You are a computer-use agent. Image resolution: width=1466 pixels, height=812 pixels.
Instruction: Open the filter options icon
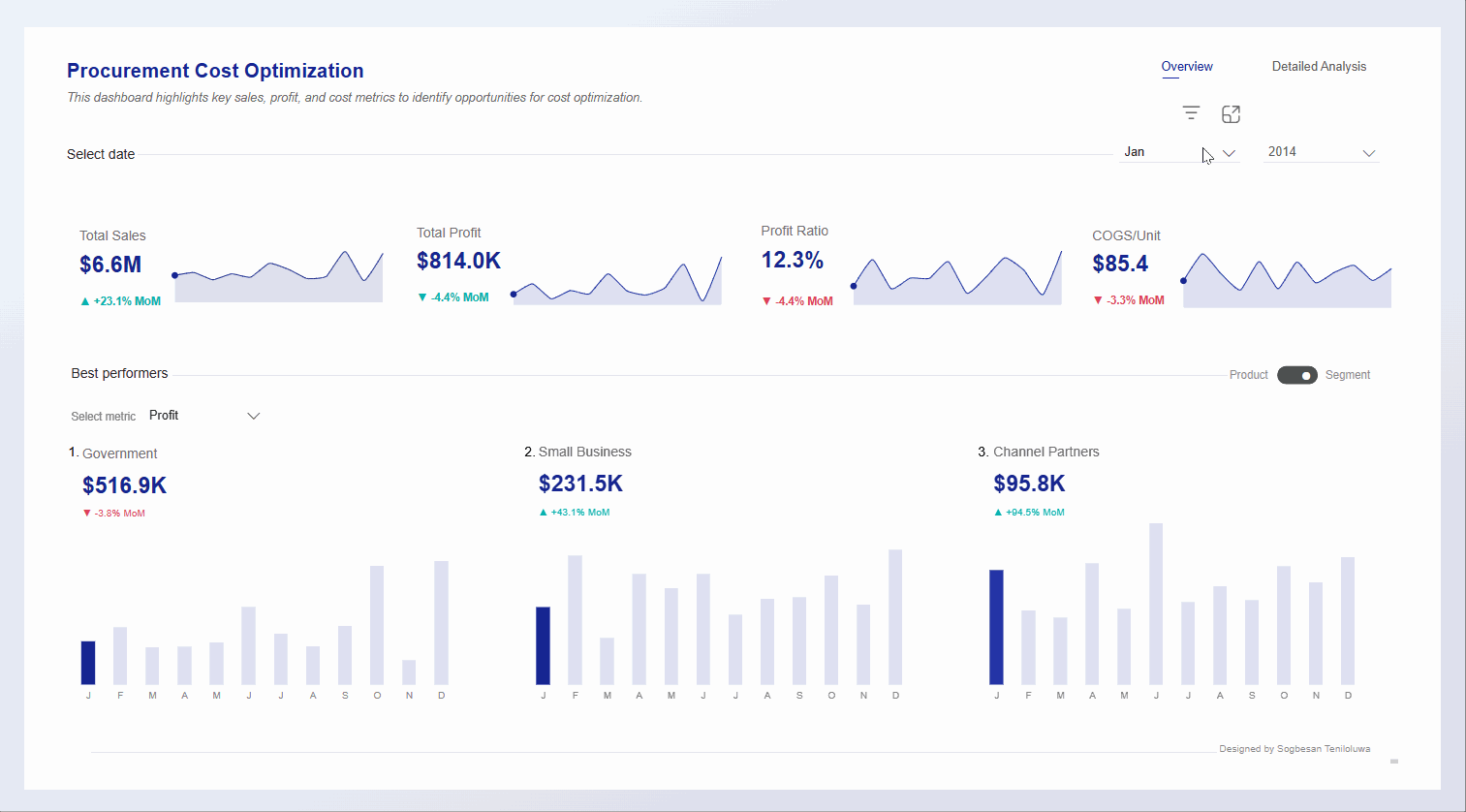1191,113
